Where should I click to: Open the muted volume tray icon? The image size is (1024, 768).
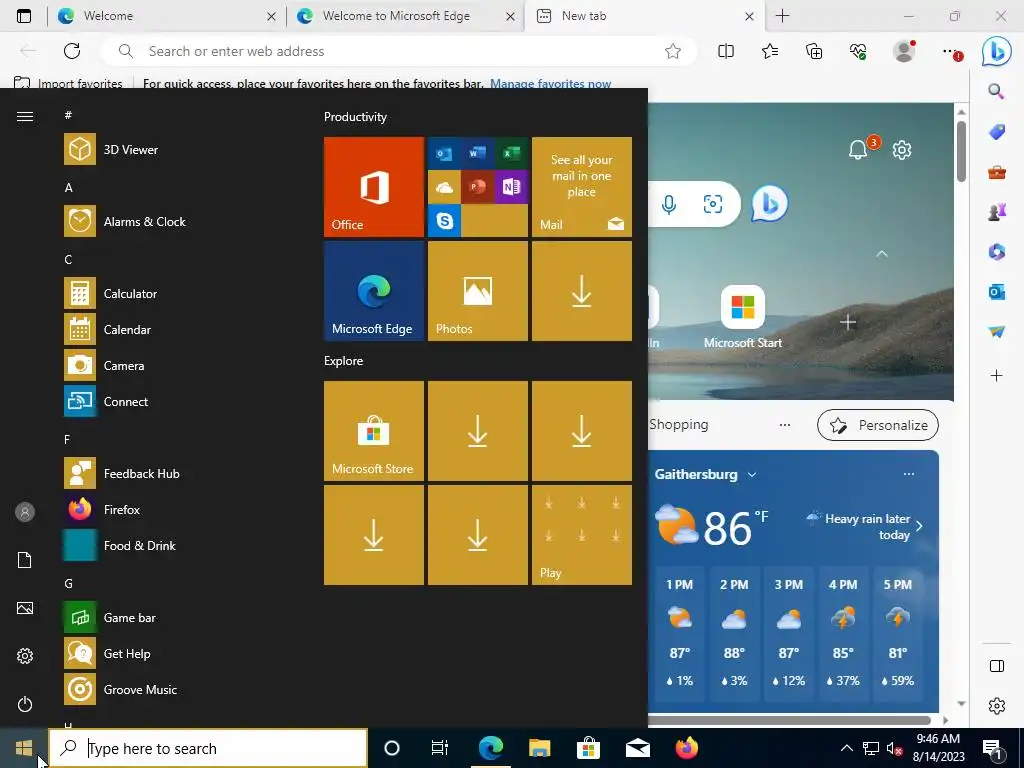click(894, 748)
